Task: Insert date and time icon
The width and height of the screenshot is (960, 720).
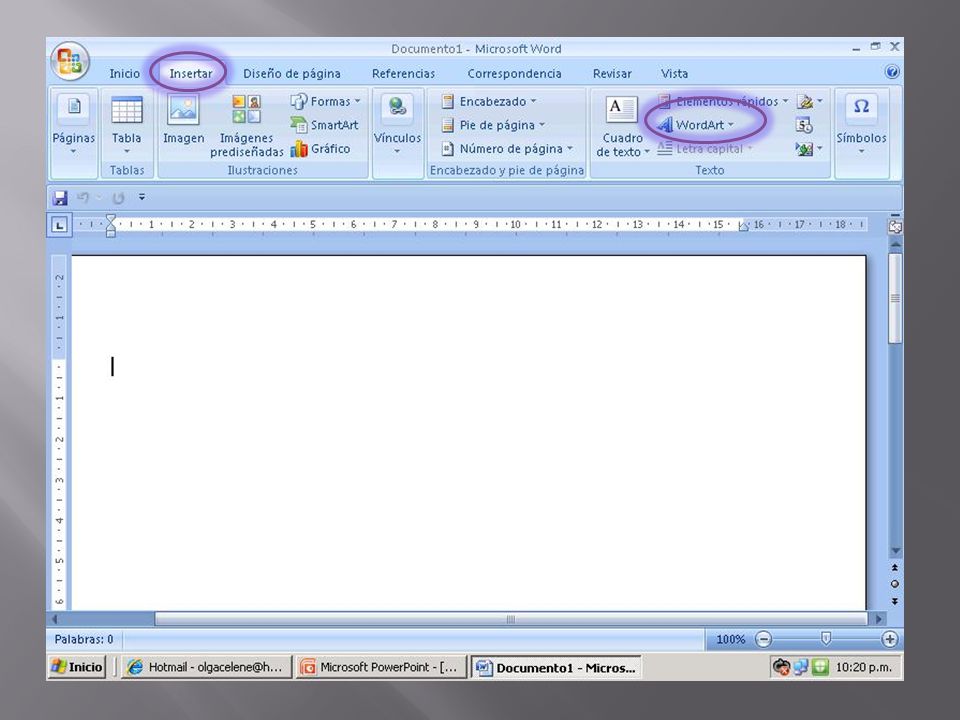Action: pyautogui.click(x=804, y=126)
